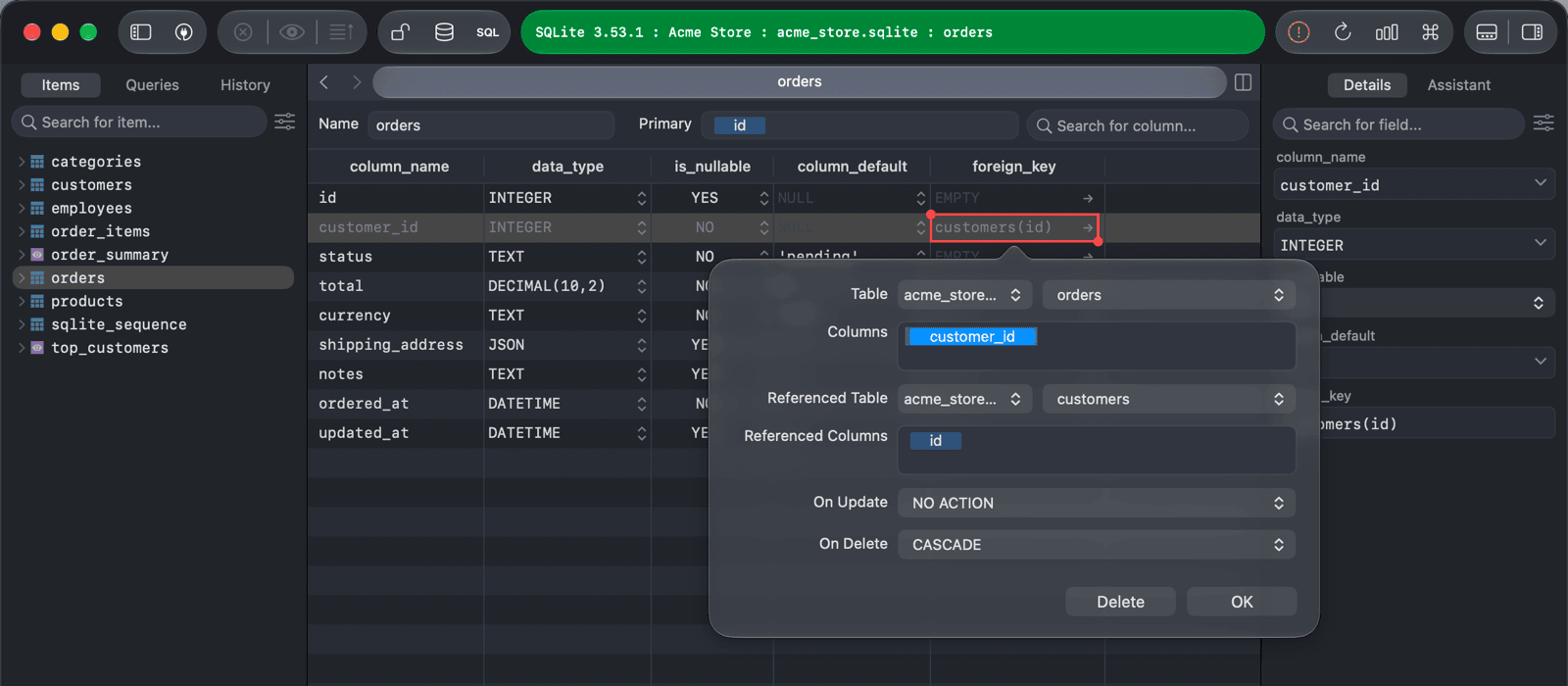Open the On Delete CASCADE dropdown
Image resolution: width=1568 pixels, height=686 pixels.
pos(1097,544)
